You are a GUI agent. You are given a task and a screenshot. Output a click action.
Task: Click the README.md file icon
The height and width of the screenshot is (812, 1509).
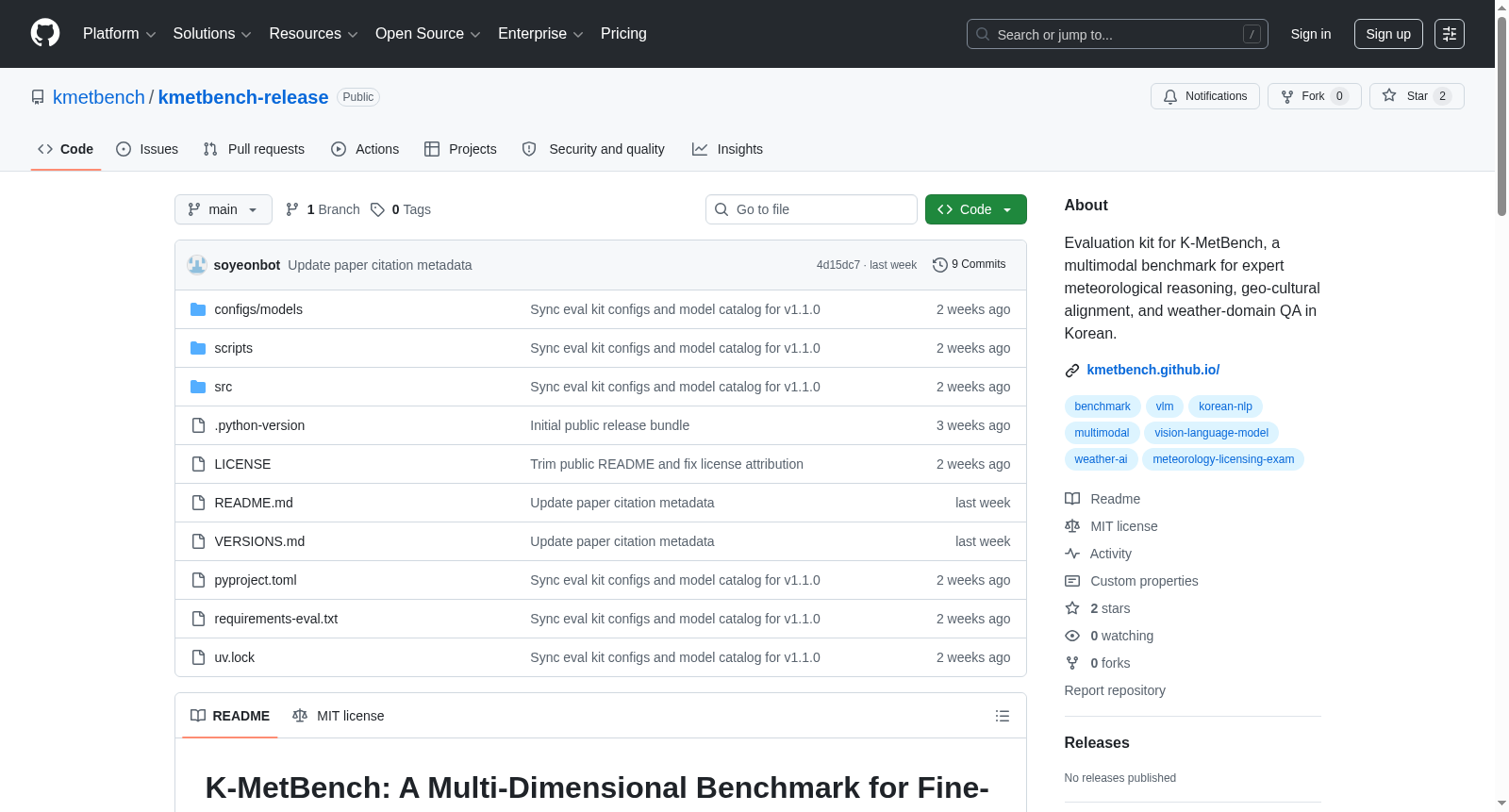coord(198,503)
